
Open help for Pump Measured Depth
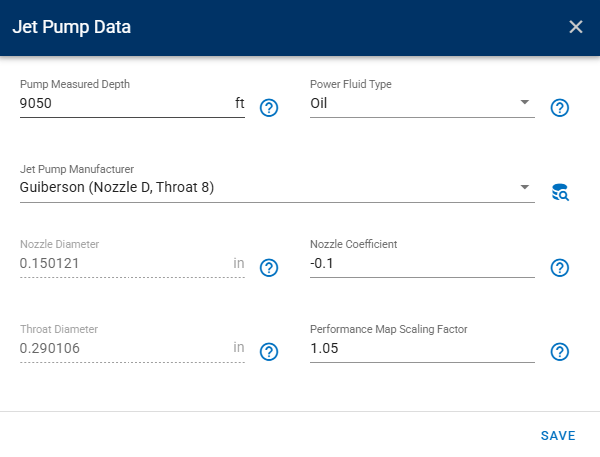[x=268, y=108]
